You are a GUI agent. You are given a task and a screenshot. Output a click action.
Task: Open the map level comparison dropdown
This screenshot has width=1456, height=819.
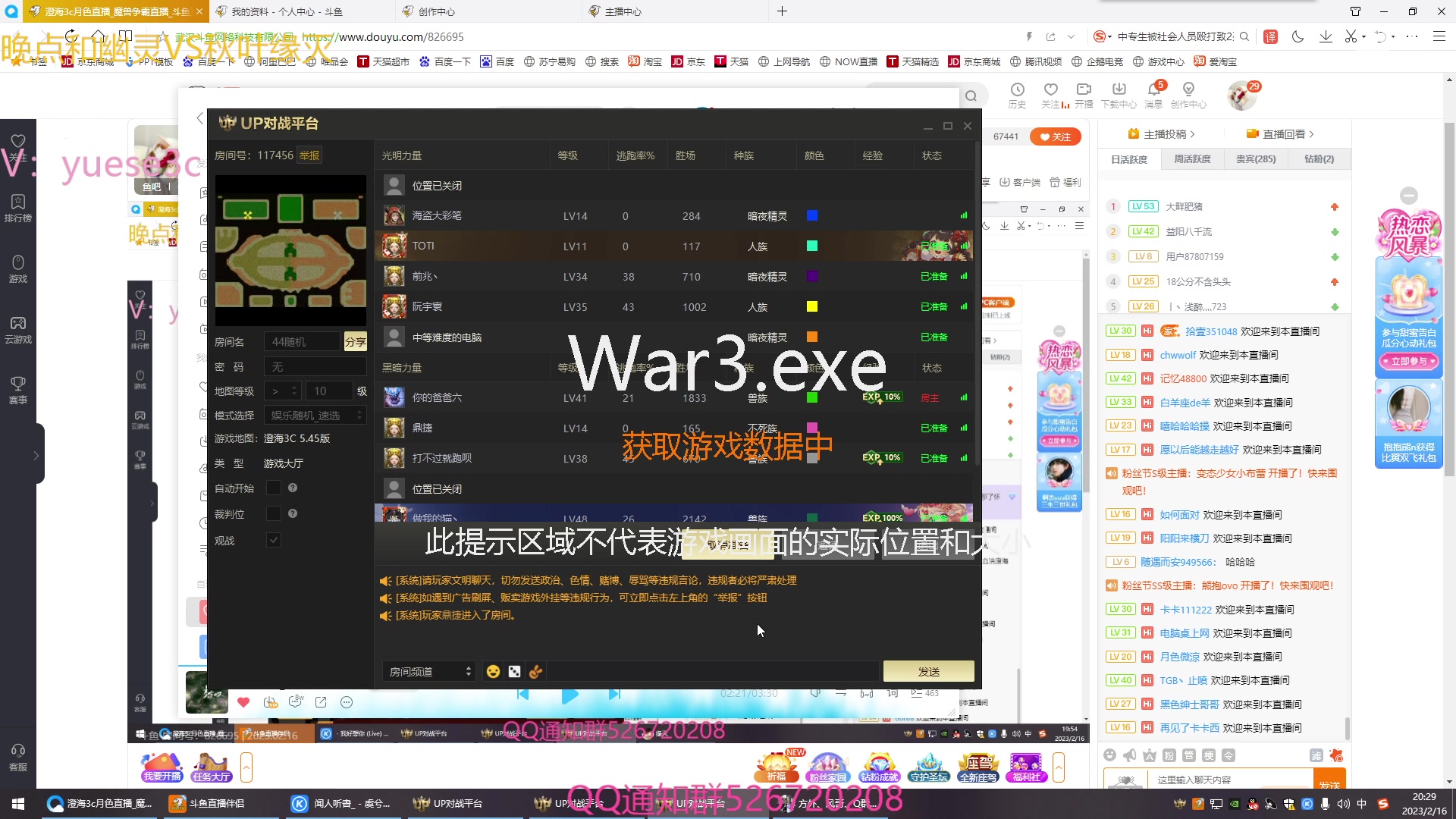pos(282,391)
